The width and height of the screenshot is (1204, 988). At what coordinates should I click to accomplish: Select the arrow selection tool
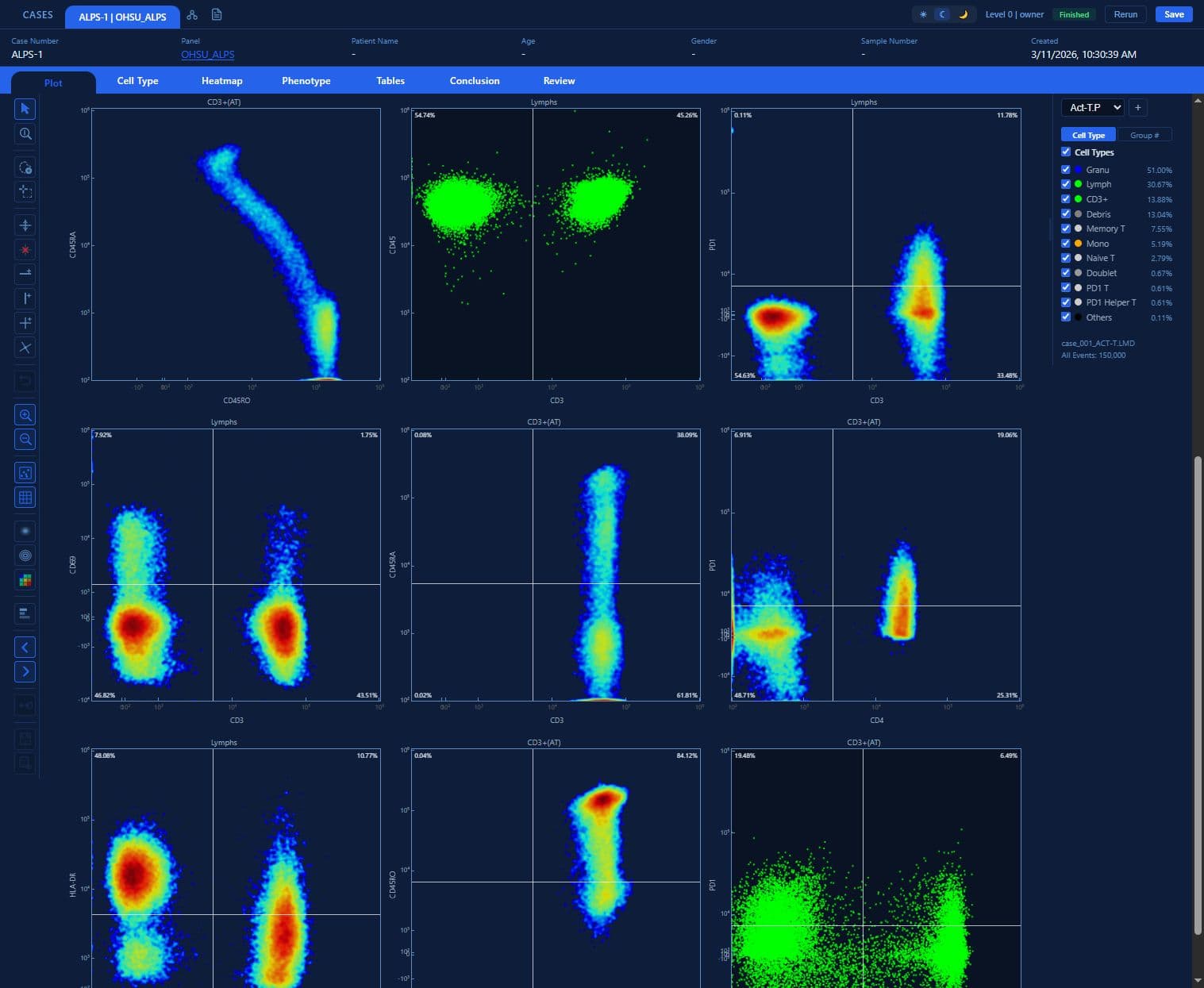[25, 109]
